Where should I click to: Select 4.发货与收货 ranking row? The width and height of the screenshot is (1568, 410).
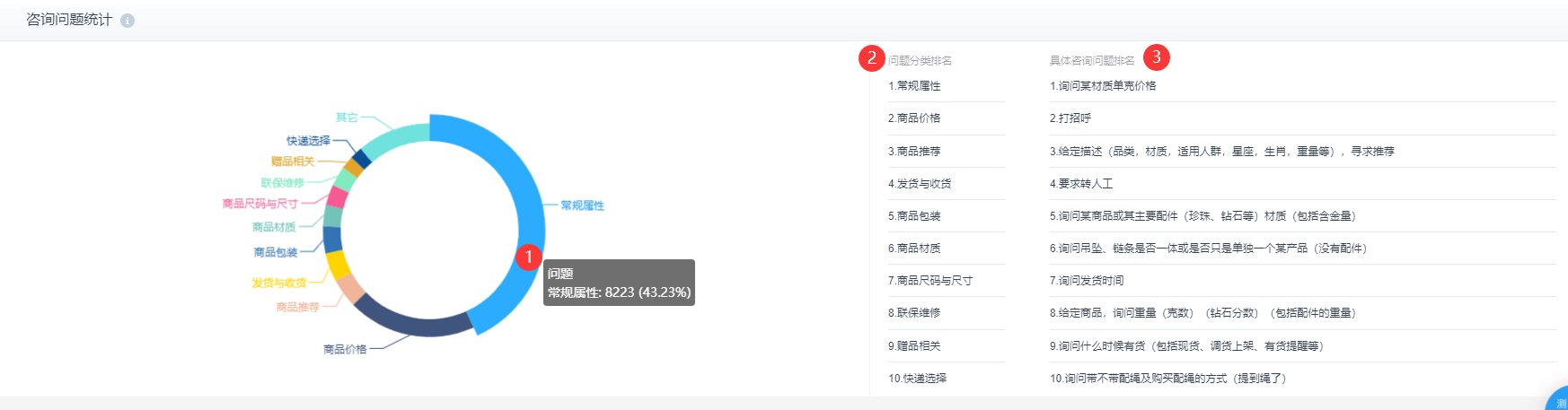920,184
